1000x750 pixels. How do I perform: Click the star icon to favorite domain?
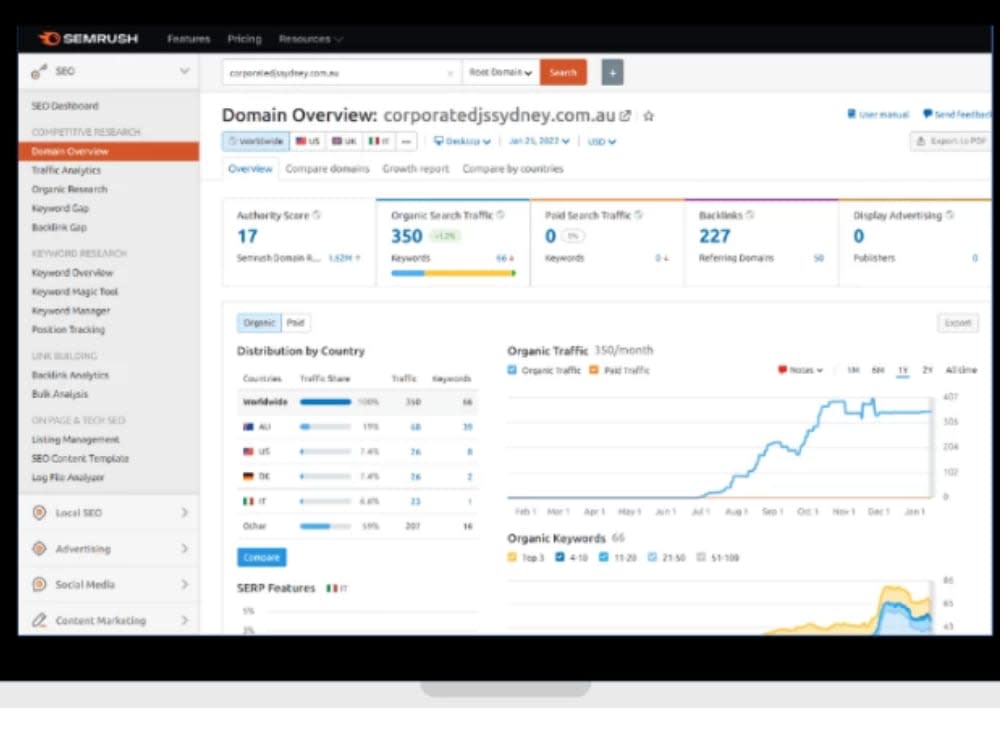[649, 116]
